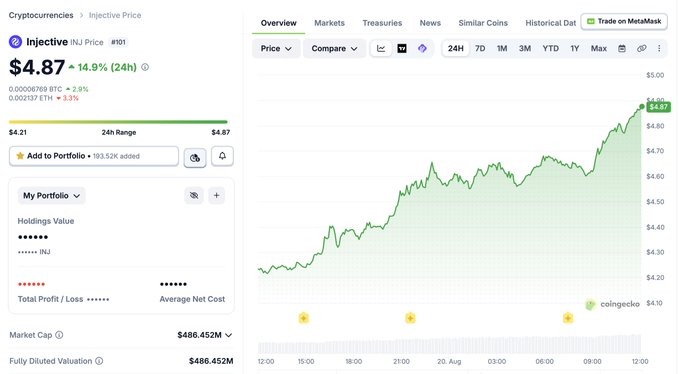Click the purple diamond chart icon
Screen dimensions: 679x374
click(422, 48)
